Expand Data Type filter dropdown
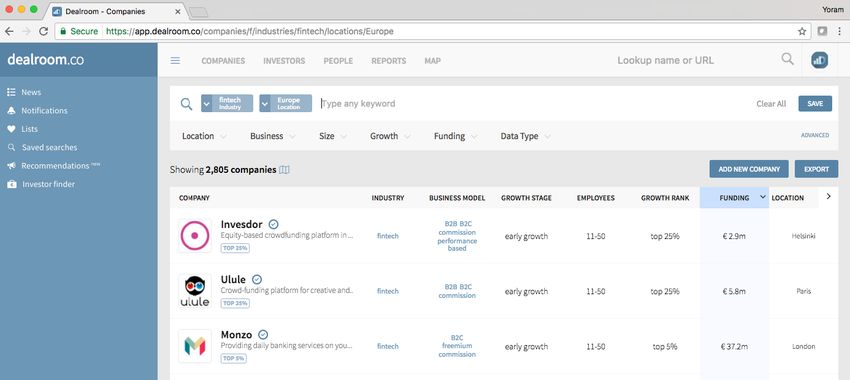850x380 pixels. [x=525, y=136]
